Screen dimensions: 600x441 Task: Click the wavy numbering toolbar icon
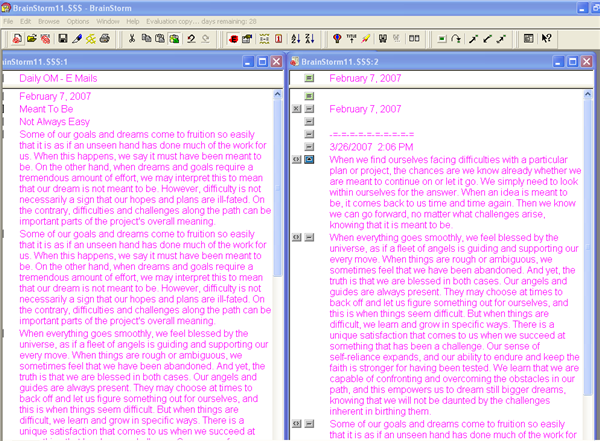264,39
